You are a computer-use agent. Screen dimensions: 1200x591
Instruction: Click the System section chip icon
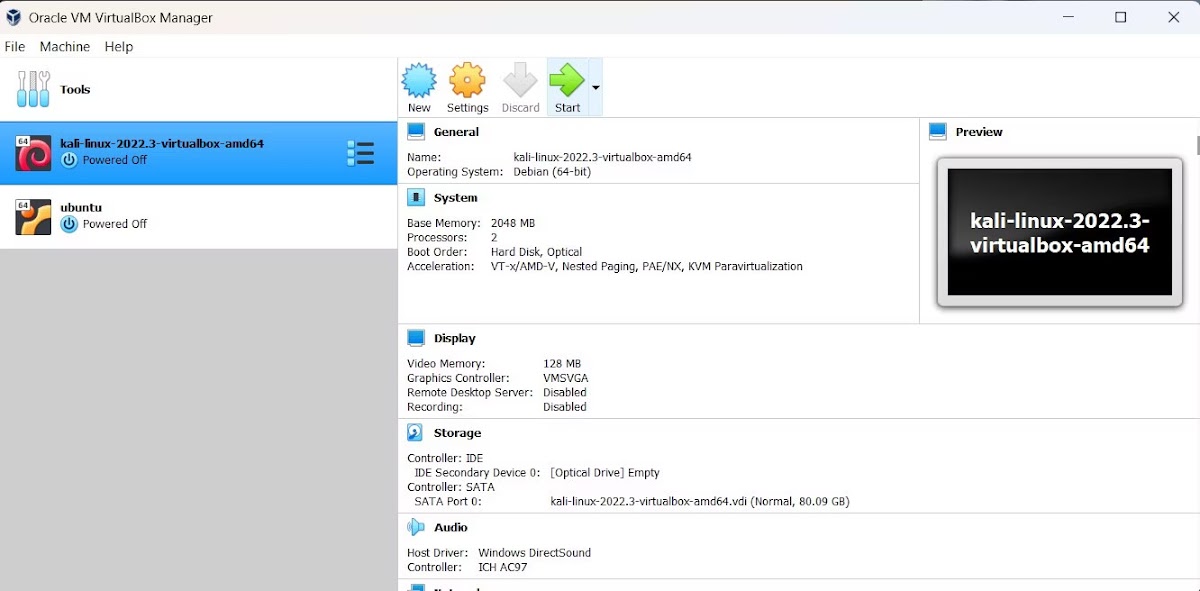(x=416, y=197)
